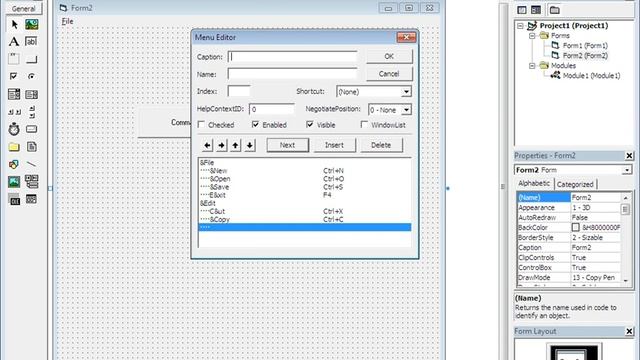Image resolution: width=640 pixels, height=360 pixels.
Task: Open the Form2 object dropdown in Properties
Action: click(x=627, y=170)
